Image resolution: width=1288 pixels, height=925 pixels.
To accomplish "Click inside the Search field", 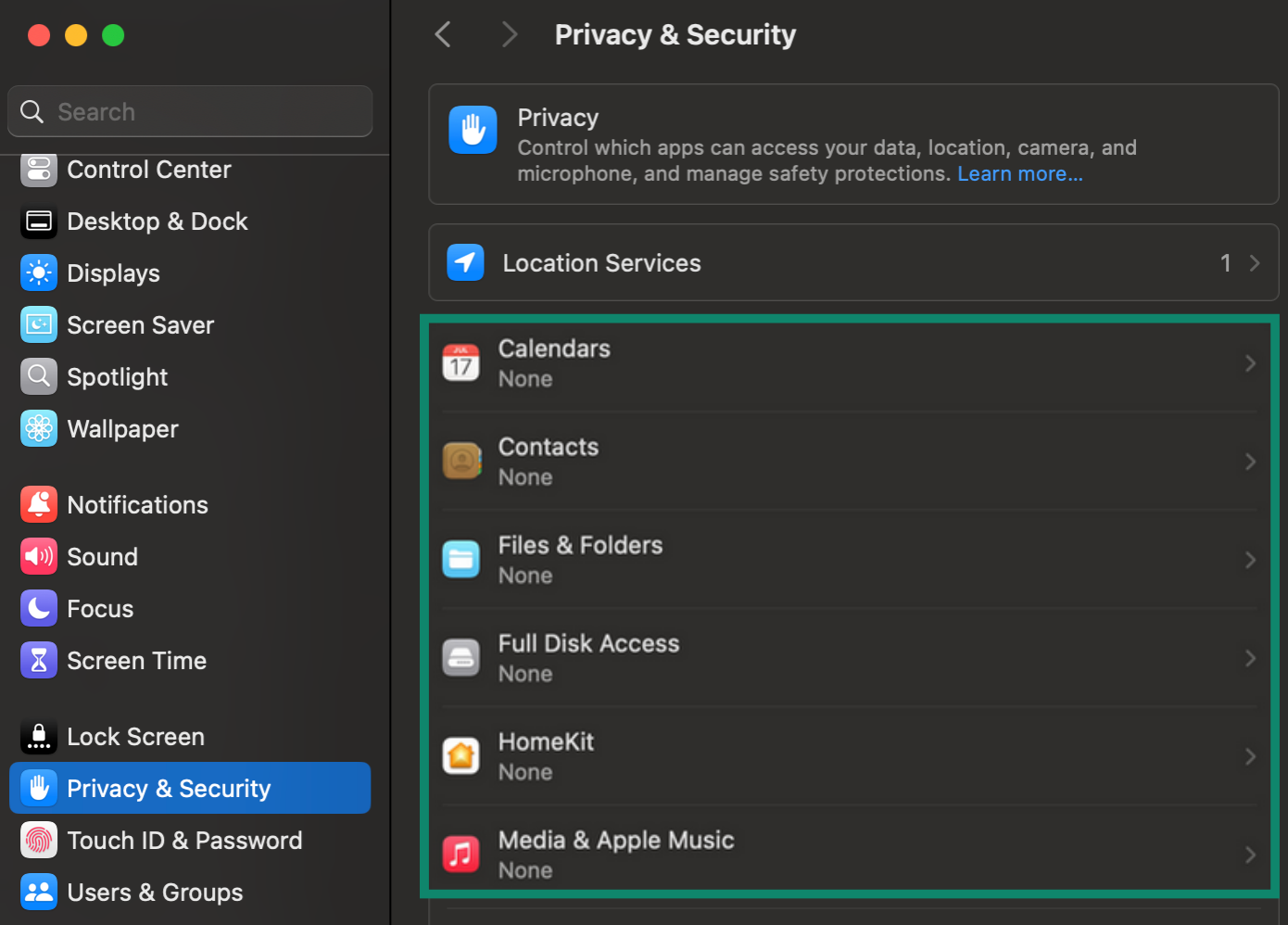I will [x=189, y=111].
